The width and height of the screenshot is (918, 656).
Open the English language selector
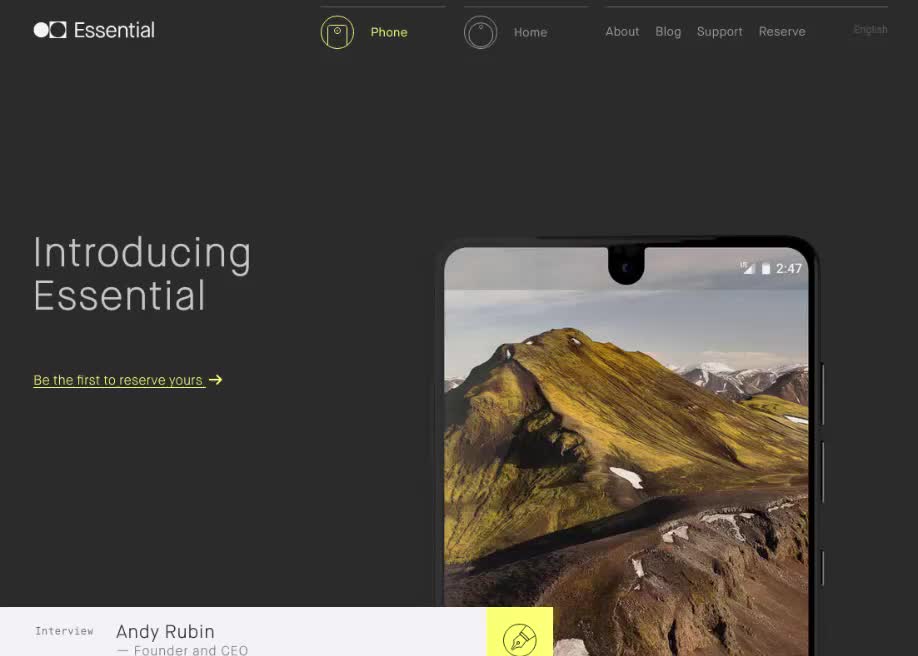(x=871, y=29)
